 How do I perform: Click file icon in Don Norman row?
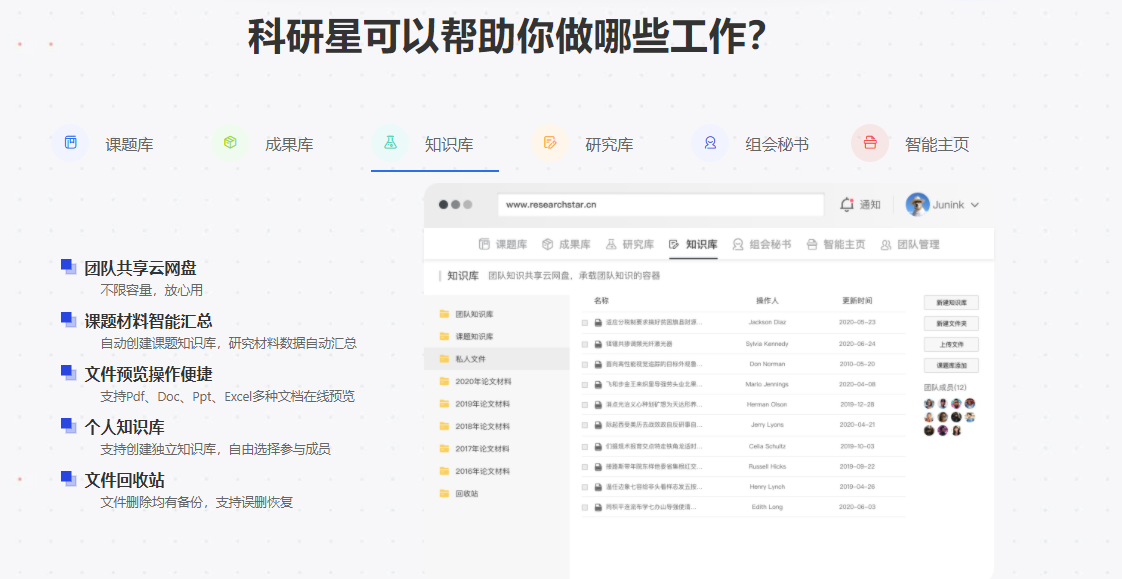(597, 364)
